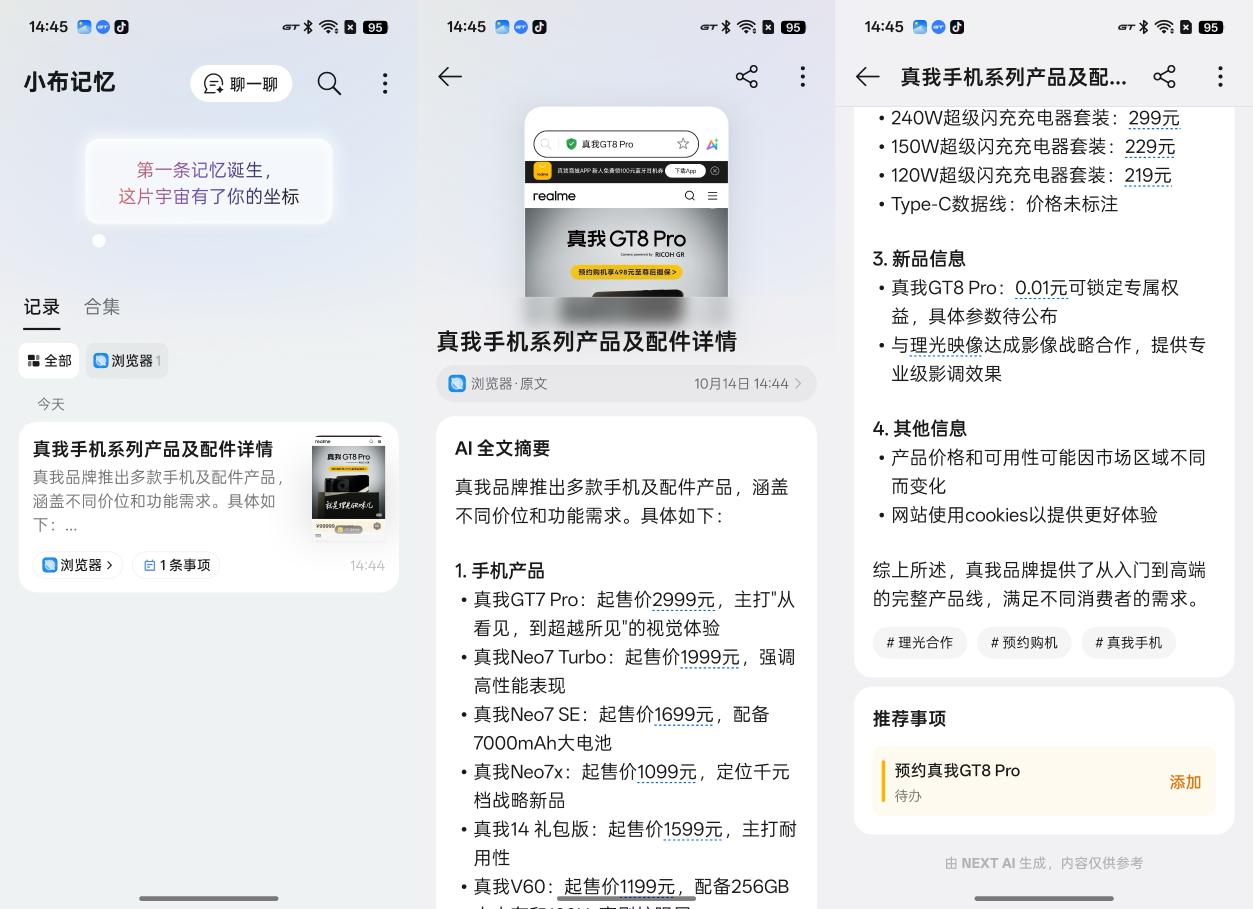Share the 真我手机系列 article via the share icon
The height and width of the screenshot is (909, 1253).
(x=747, y=76)
